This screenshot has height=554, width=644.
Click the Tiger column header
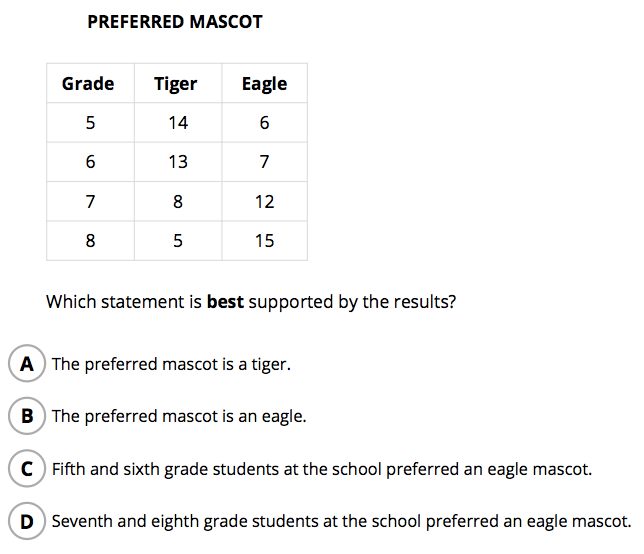pyautogui.click(x=176, y=84)
